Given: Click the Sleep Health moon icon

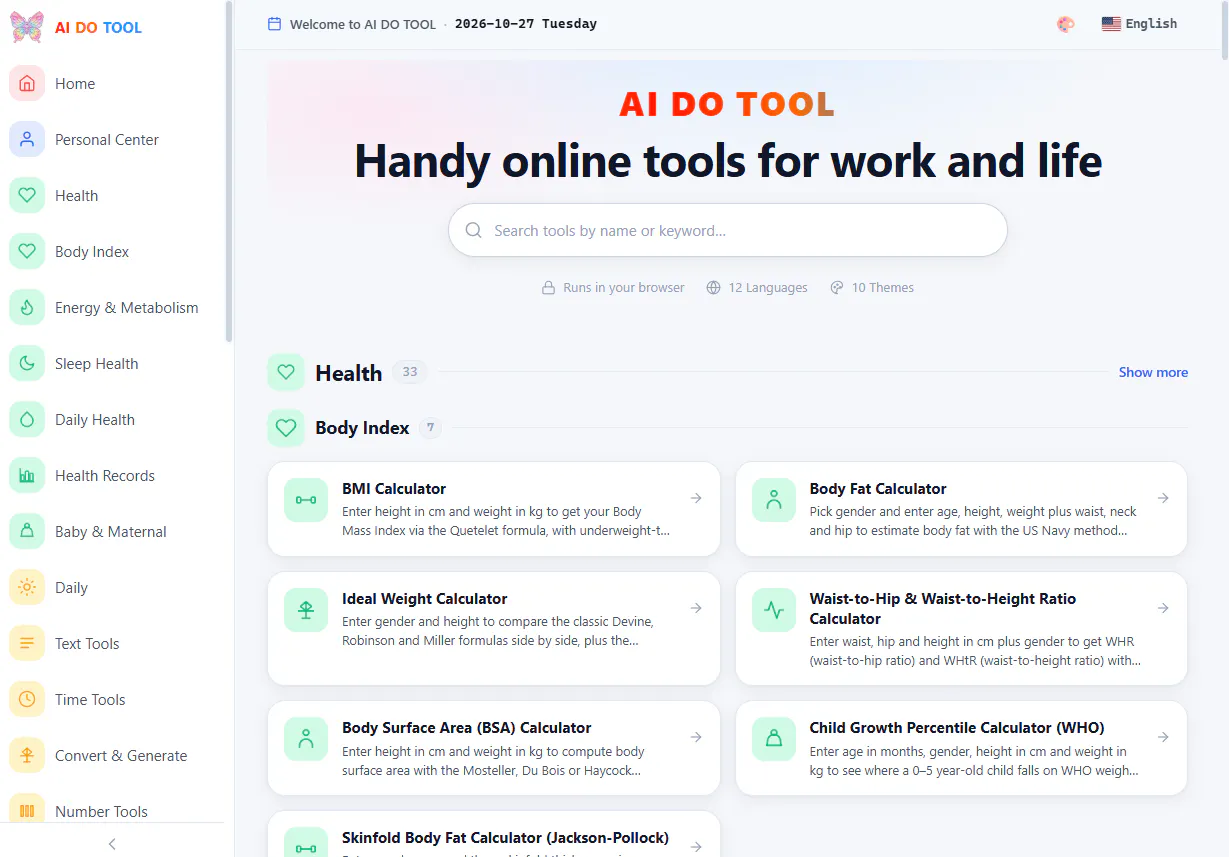Looking at the screenshot, I should tap(27, 364).
